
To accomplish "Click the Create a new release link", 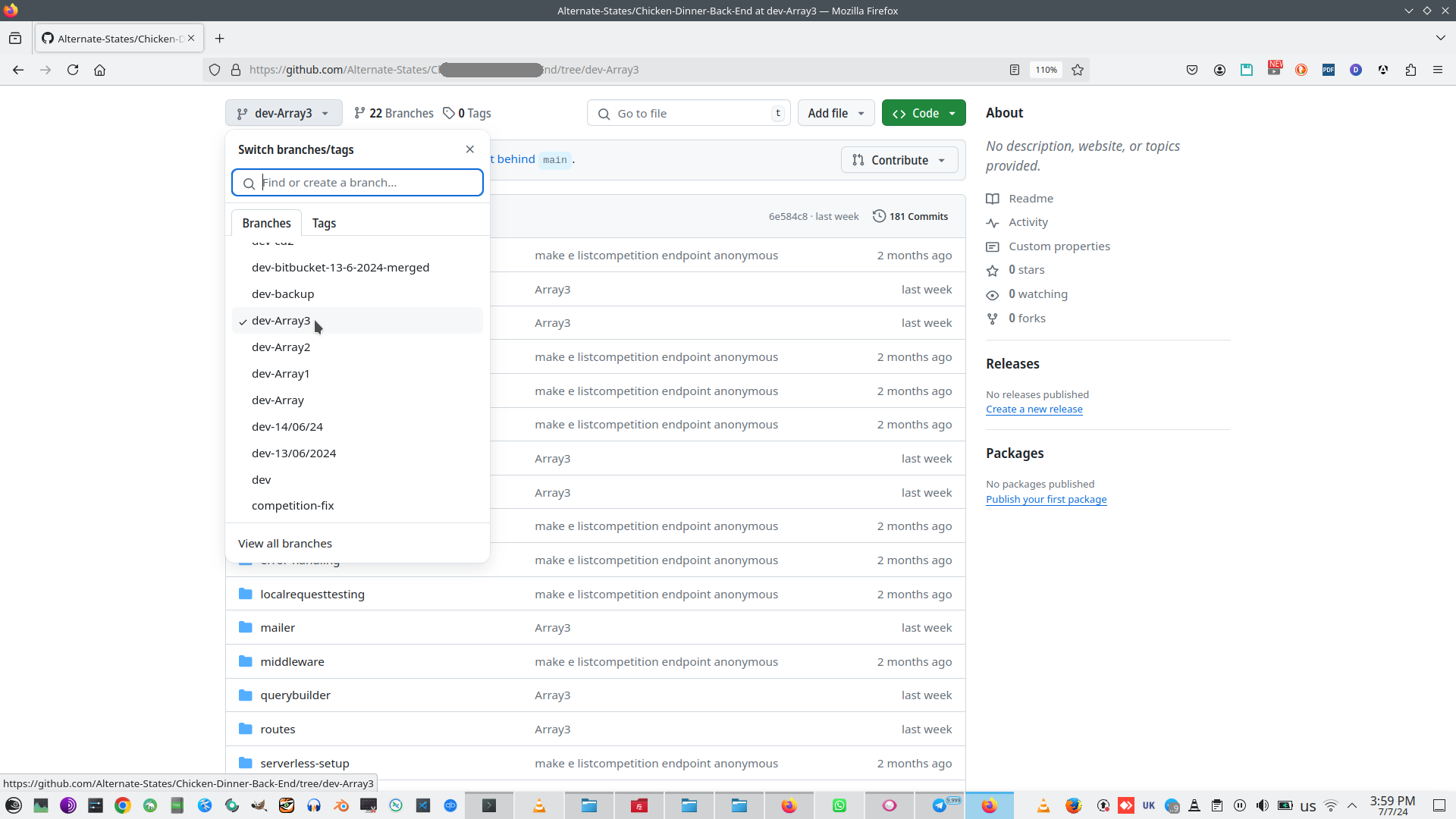I will point(1034,409).
